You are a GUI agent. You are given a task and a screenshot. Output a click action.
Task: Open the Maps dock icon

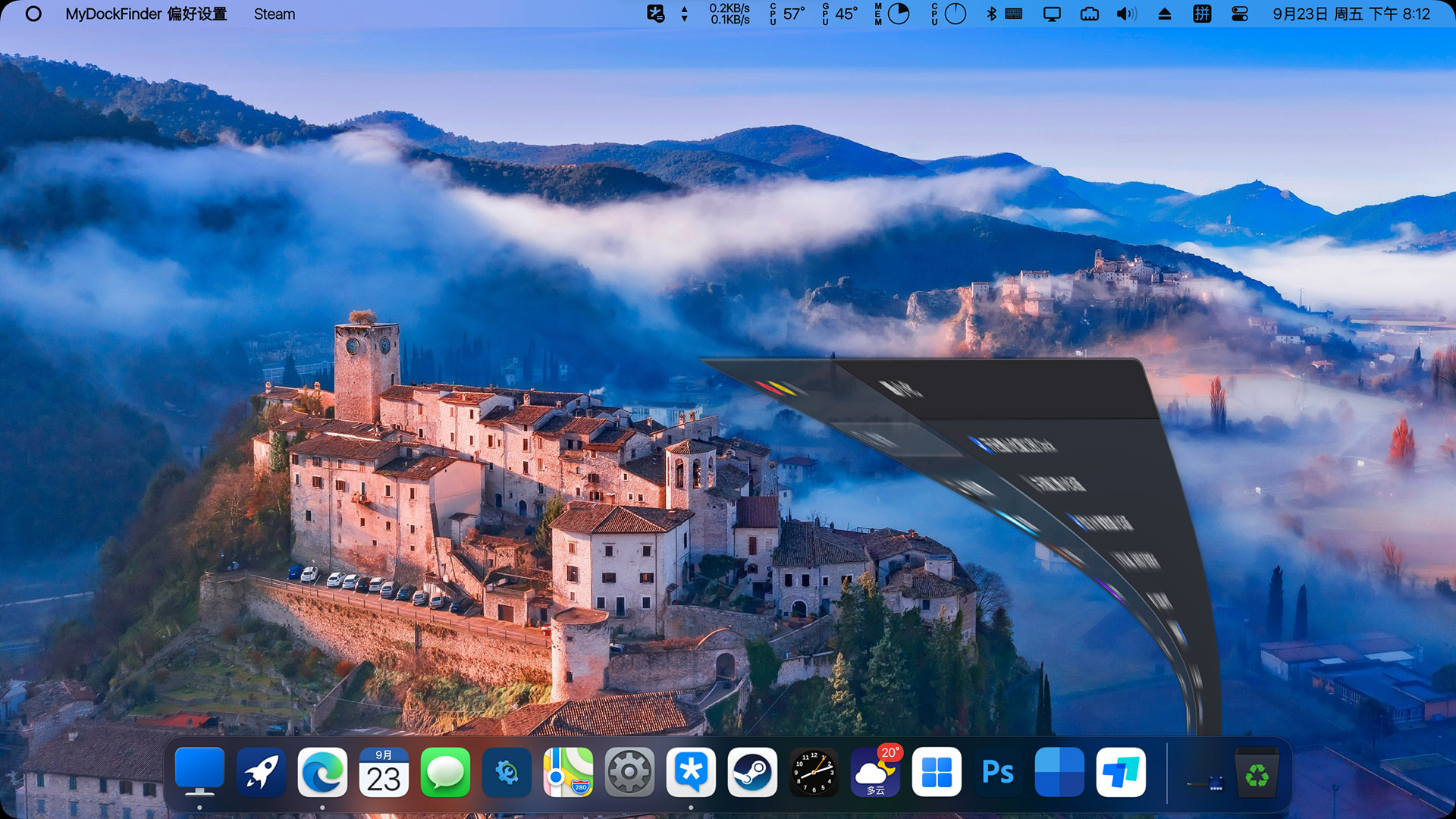[x=568, y=772]
